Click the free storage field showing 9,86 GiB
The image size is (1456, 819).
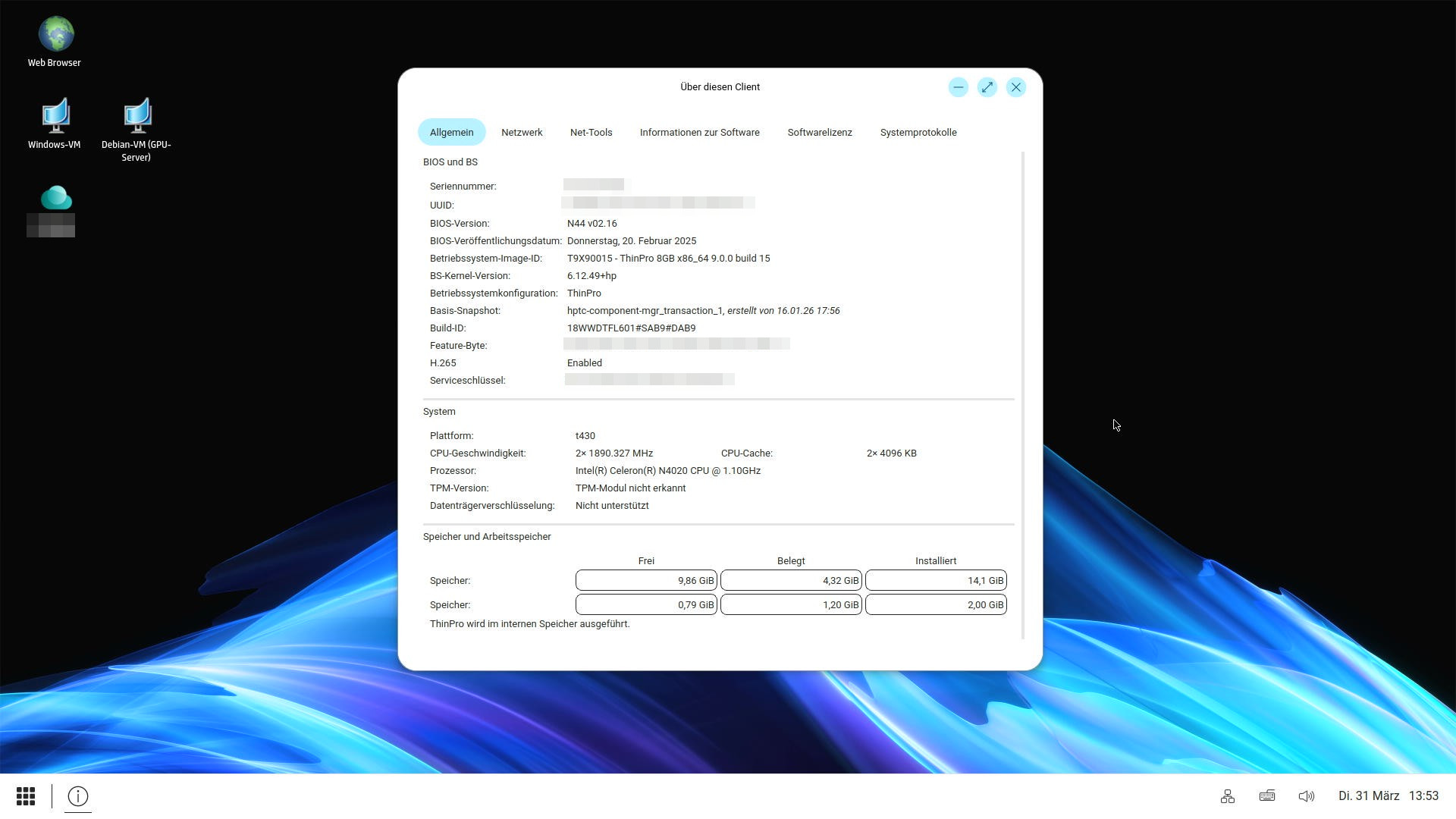click(645, 580)
